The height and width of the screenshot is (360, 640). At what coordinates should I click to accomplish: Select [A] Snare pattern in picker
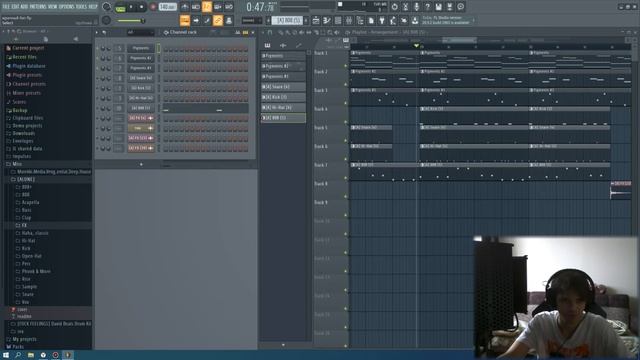click(283, 87)
